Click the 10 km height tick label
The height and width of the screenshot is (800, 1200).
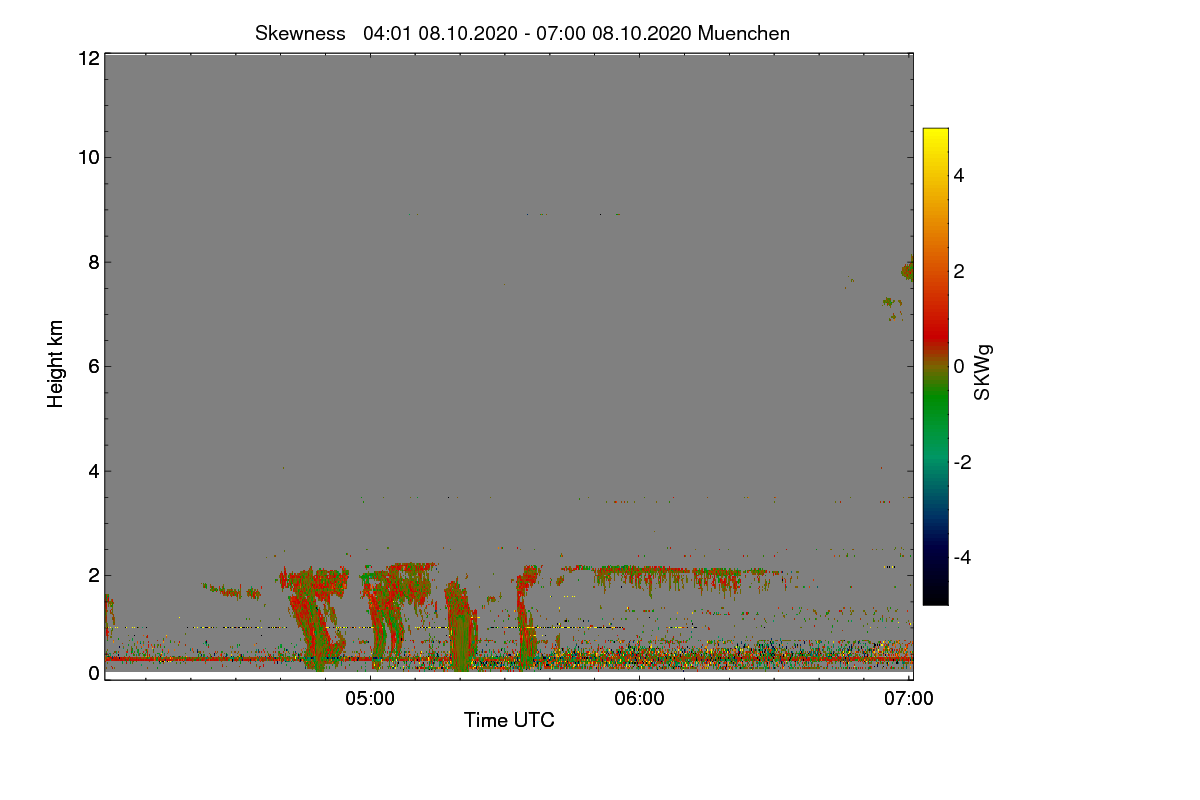[87, 157]
